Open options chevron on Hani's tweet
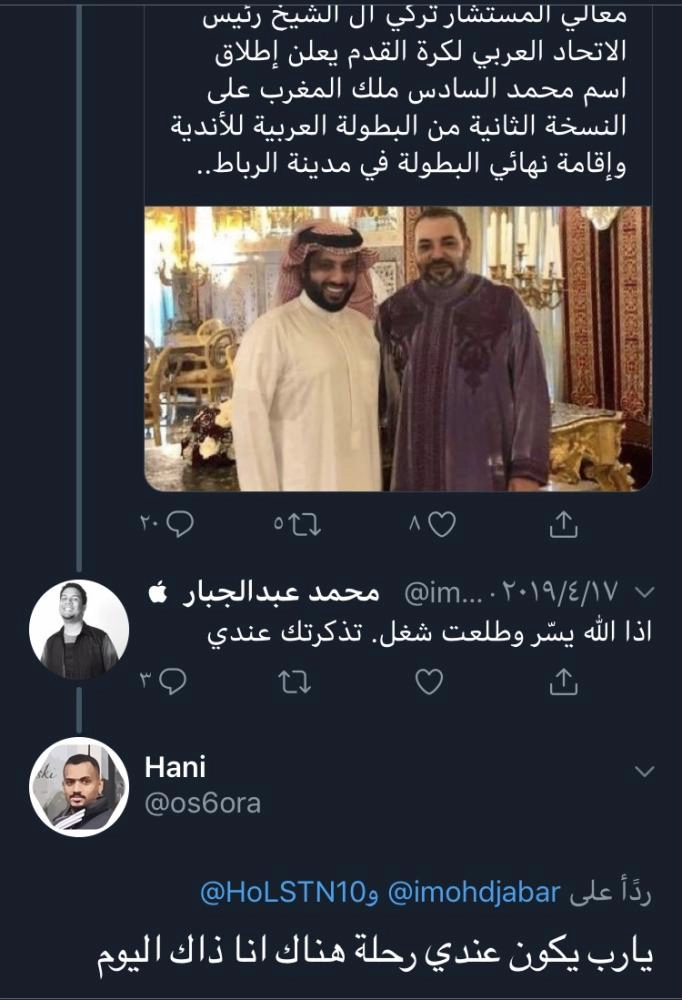 (645, 771)
